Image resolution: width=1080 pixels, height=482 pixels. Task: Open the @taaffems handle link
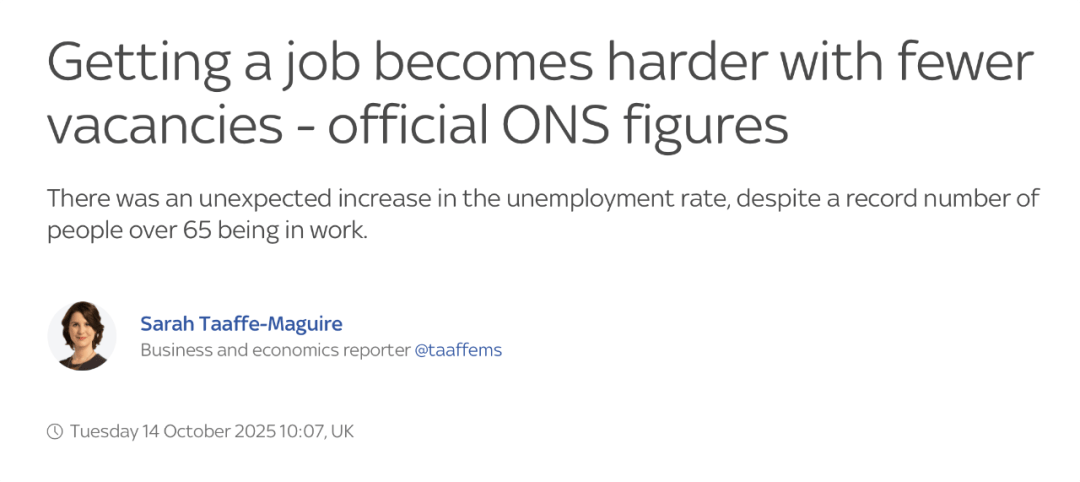pyautogui.click(x=458, y=350)
